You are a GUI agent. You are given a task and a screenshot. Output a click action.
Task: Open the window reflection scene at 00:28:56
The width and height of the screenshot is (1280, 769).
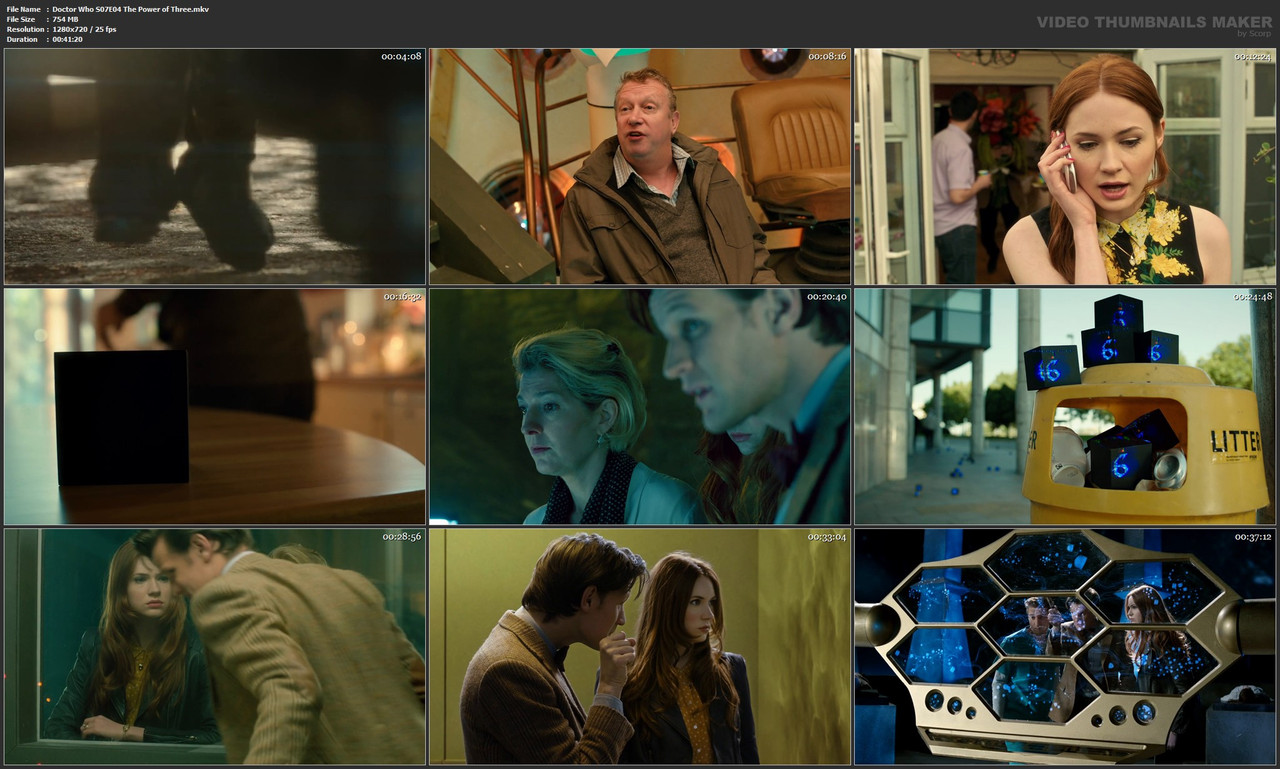coord(214,647)
